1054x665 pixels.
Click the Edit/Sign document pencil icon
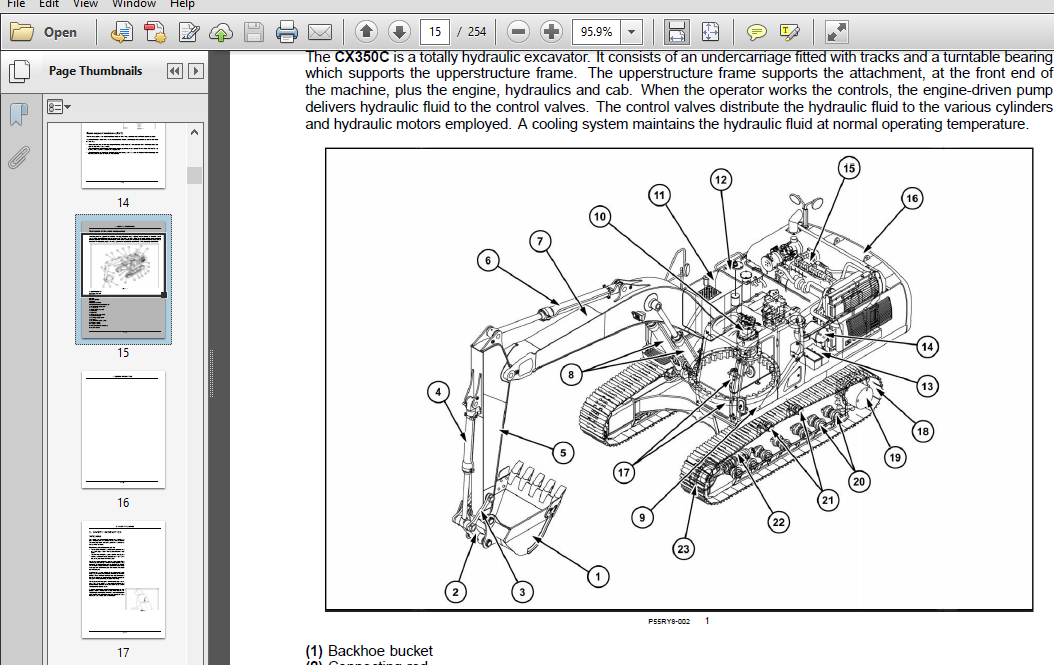pyautogui.click(x=188, y=32)
